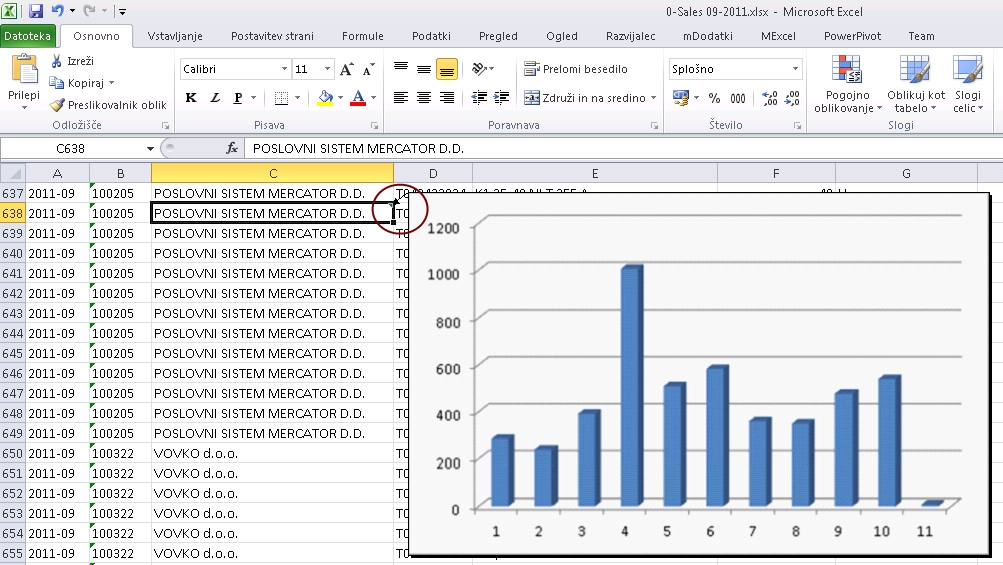Open the font size 11 dropdown
The image size is (1003, 565).
coord(327,70)
